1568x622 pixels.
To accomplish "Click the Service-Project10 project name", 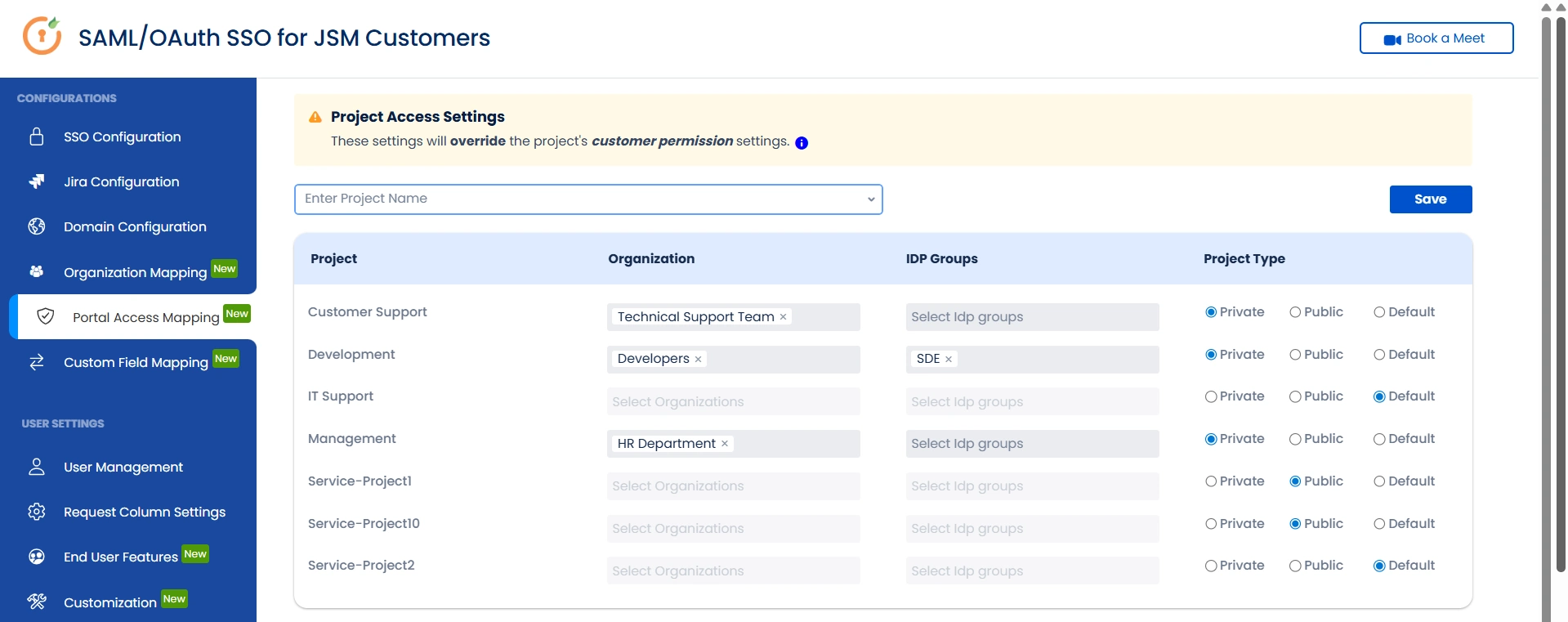I will click(364, 524).
